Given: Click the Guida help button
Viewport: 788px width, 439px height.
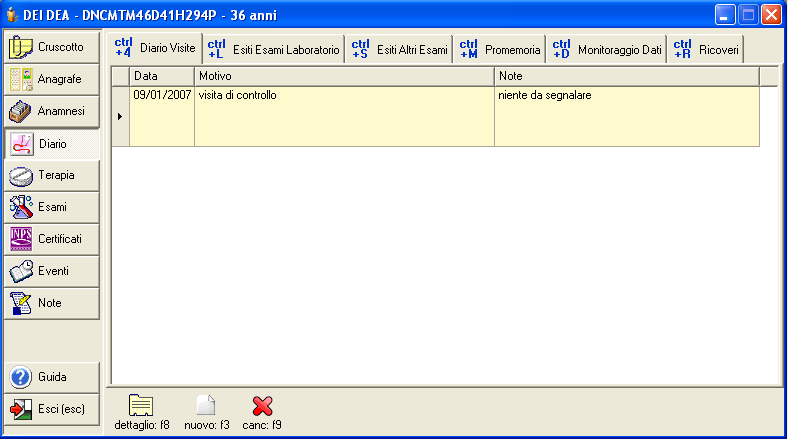Looking at the screenshot, I should (x=52, y=377).
